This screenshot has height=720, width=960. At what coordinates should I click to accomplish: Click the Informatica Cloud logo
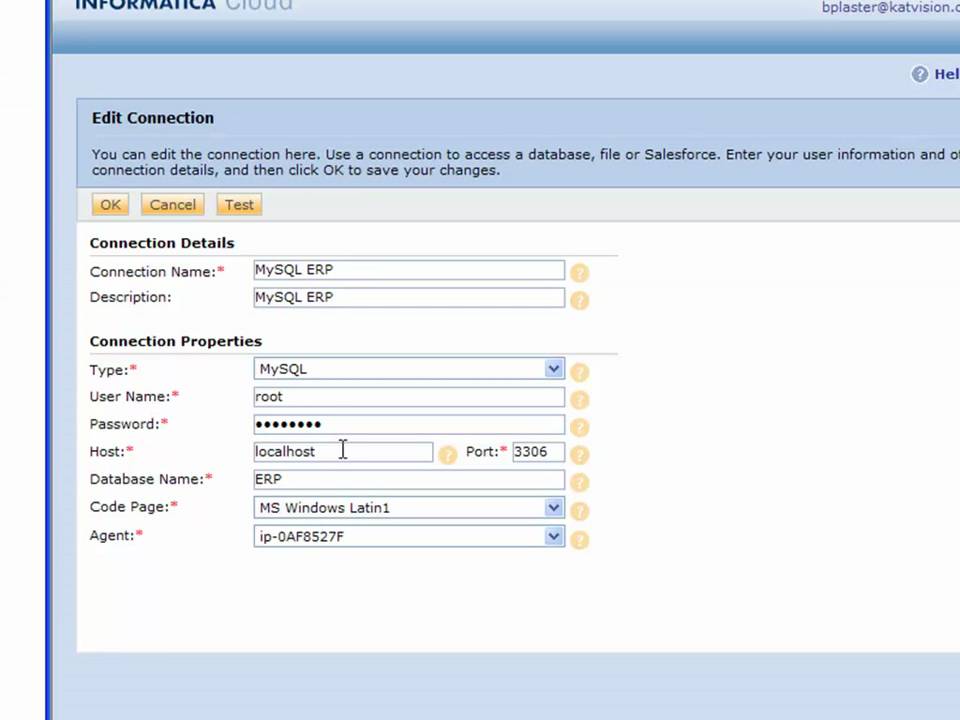184,5
